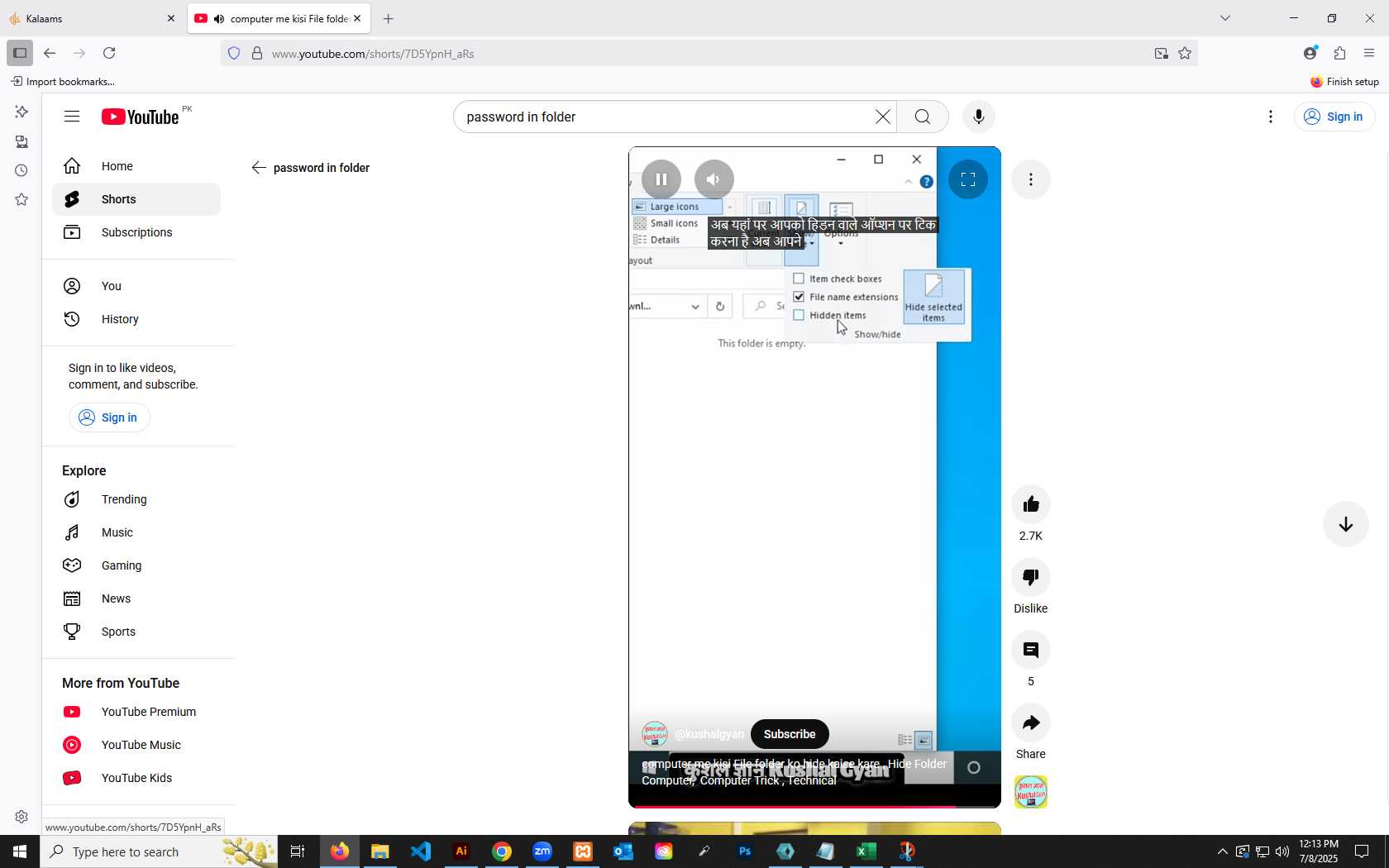Pause the playing Short
The height and width of the screenshot is (868, 1389).
coord(661,179)
